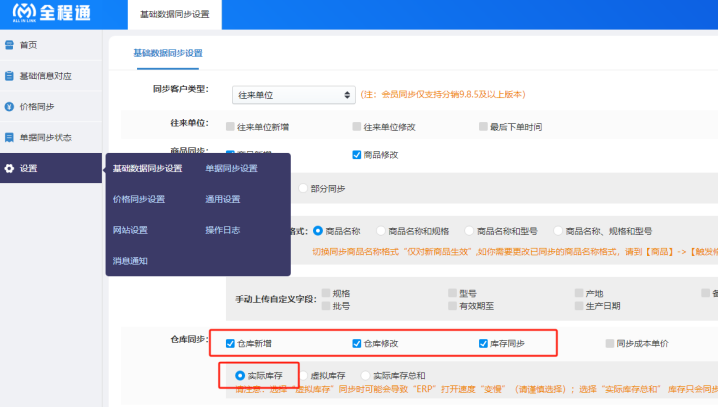Open the 同步客户类型 dropdown
The image size is (718, 408).
294,95
